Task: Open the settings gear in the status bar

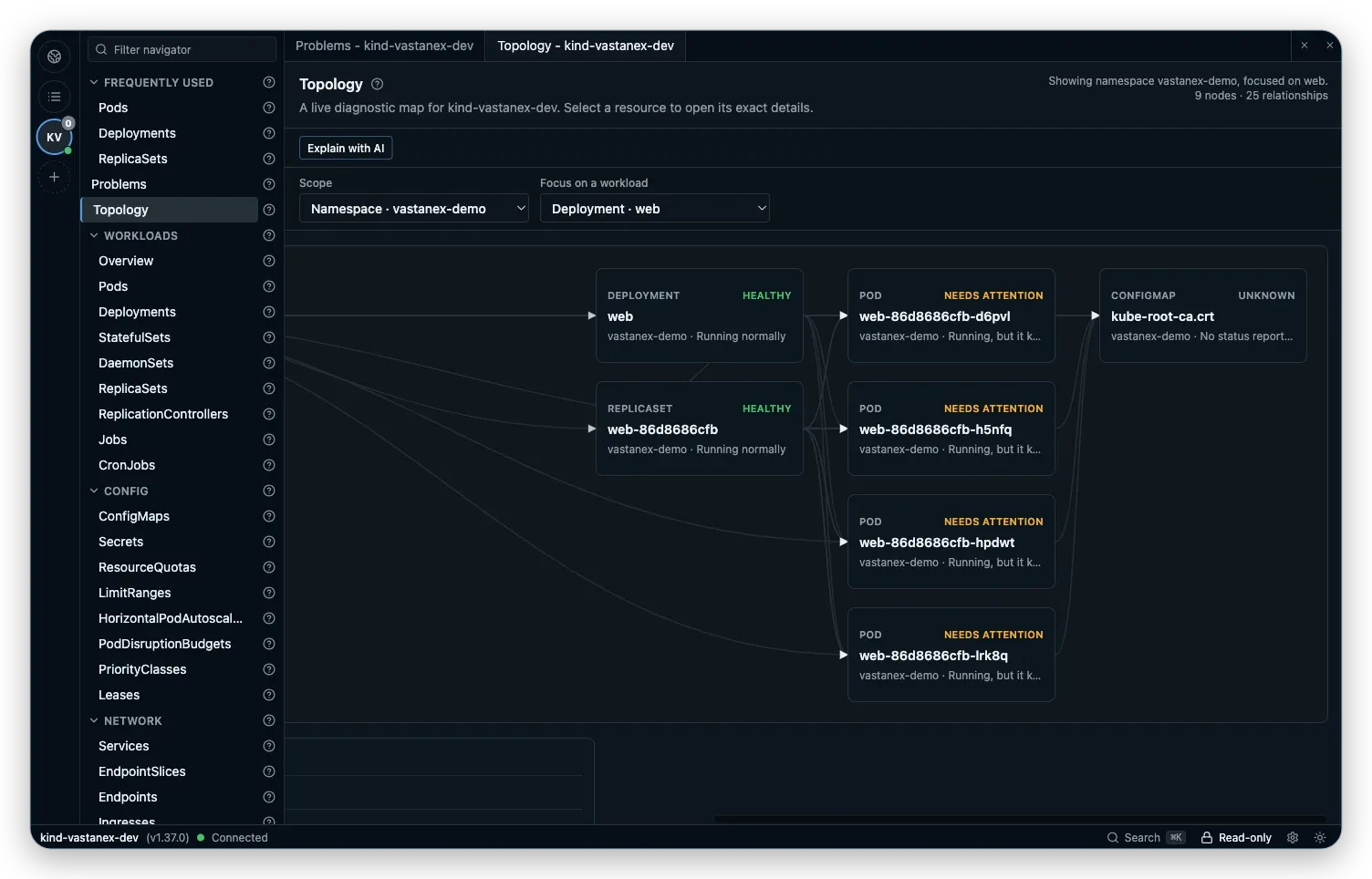Action: tap(1293, 837)
